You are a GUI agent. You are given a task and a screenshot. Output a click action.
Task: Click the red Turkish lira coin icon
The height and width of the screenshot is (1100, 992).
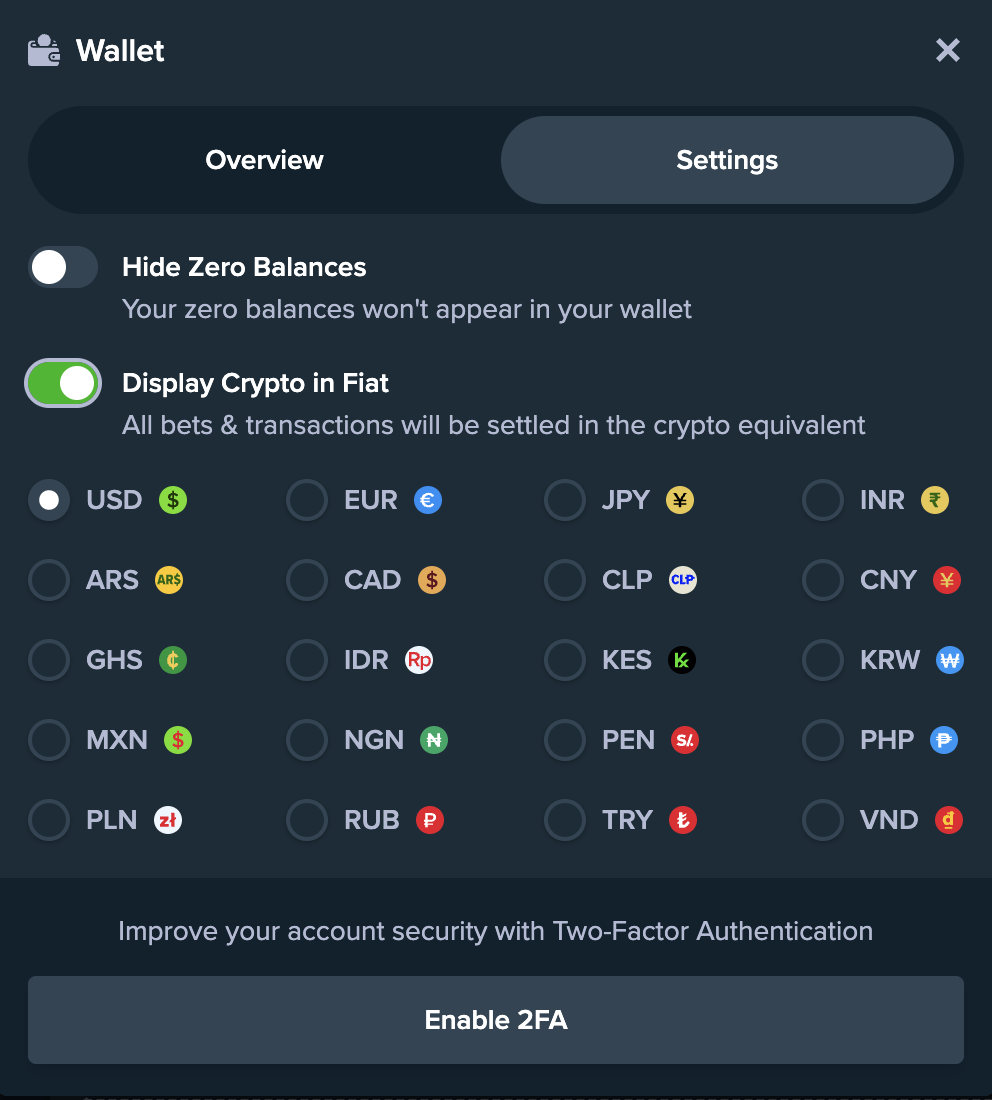[x=683, y=820]
